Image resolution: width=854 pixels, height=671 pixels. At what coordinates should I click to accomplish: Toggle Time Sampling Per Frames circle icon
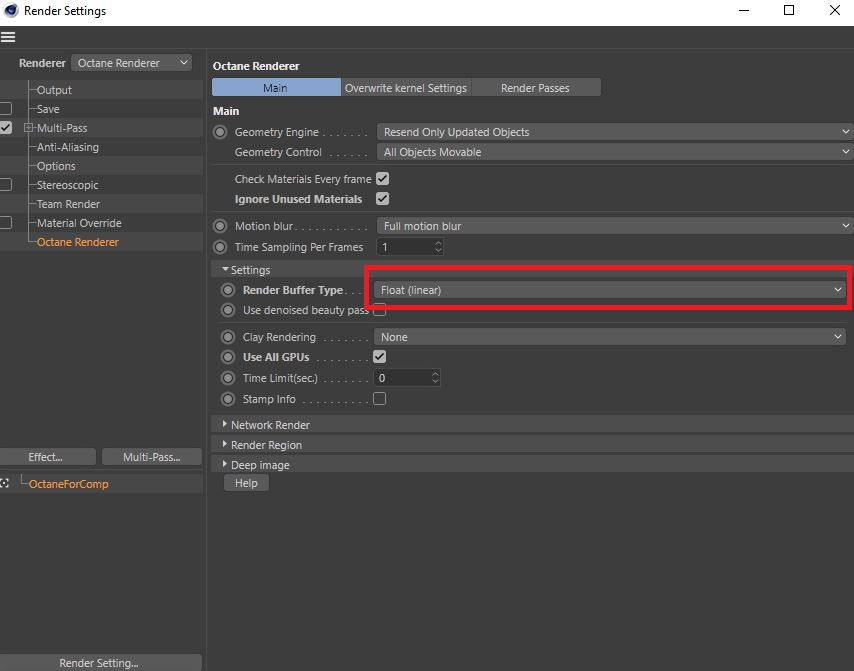[x=220, y=247]
